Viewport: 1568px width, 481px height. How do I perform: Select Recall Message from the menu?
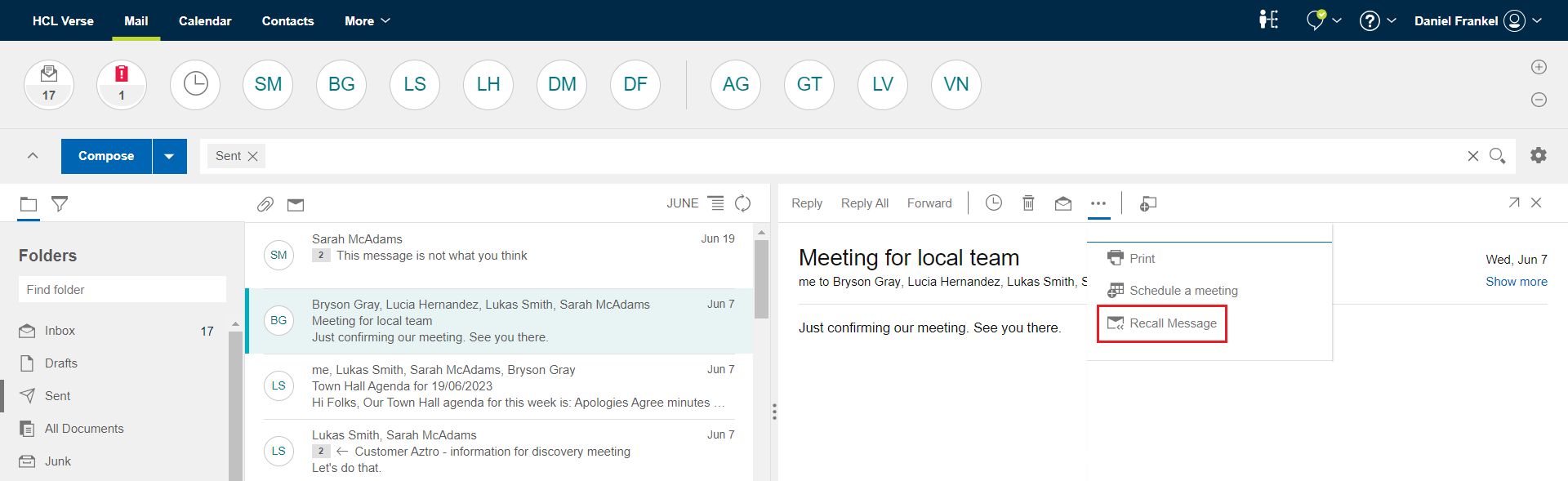(x=1162, y=323)
